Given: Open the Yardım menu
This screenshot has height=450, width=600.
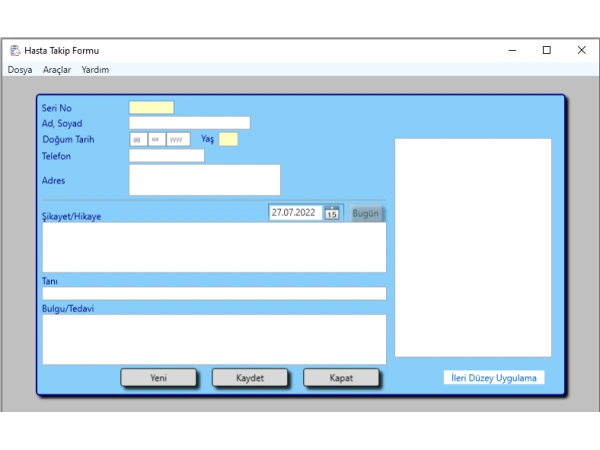Looking at the screenshot, I should tap(96, 70).
